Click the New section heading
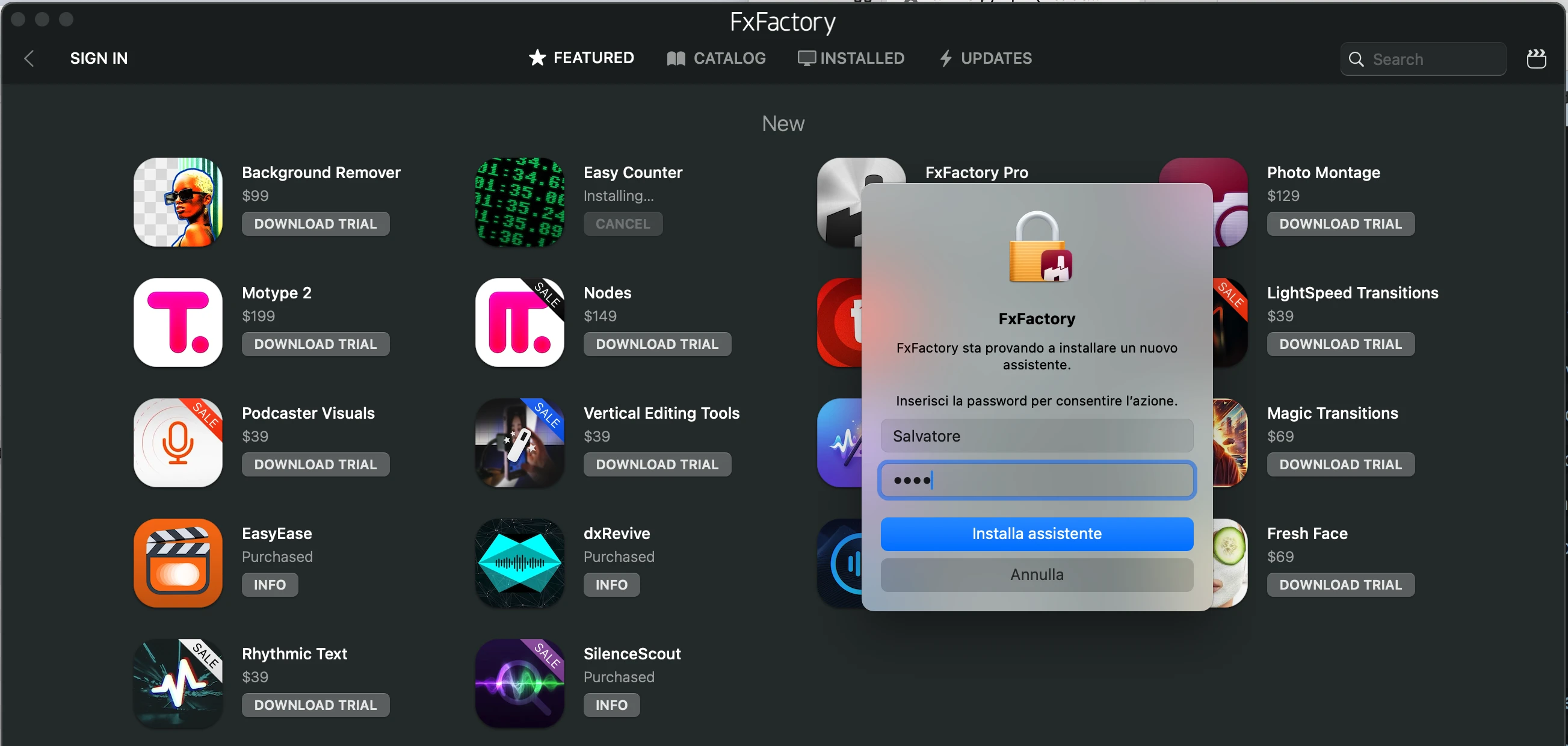This screenshot has width=1568, height=746. (783, 123)
